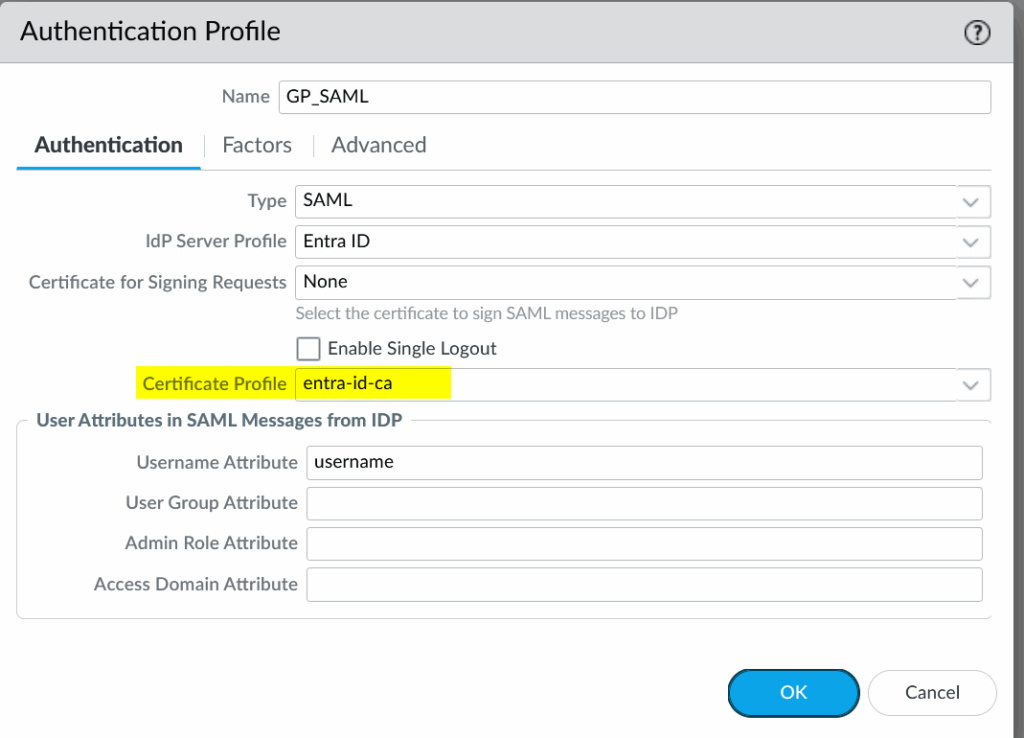
Task: Enable the Single Logout checkbox
Action: pyautogui.click(x=309, y=349)
